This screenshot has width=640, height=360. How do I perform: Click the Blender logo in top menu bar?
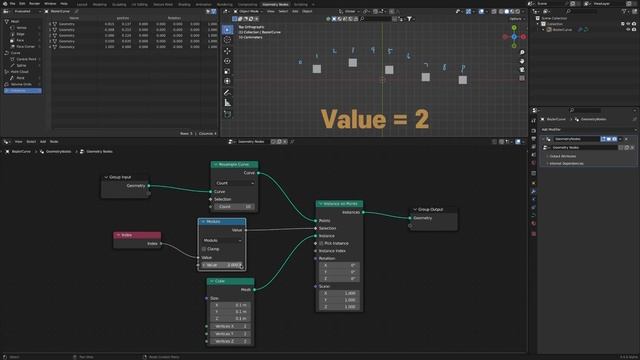pos(5,4)
